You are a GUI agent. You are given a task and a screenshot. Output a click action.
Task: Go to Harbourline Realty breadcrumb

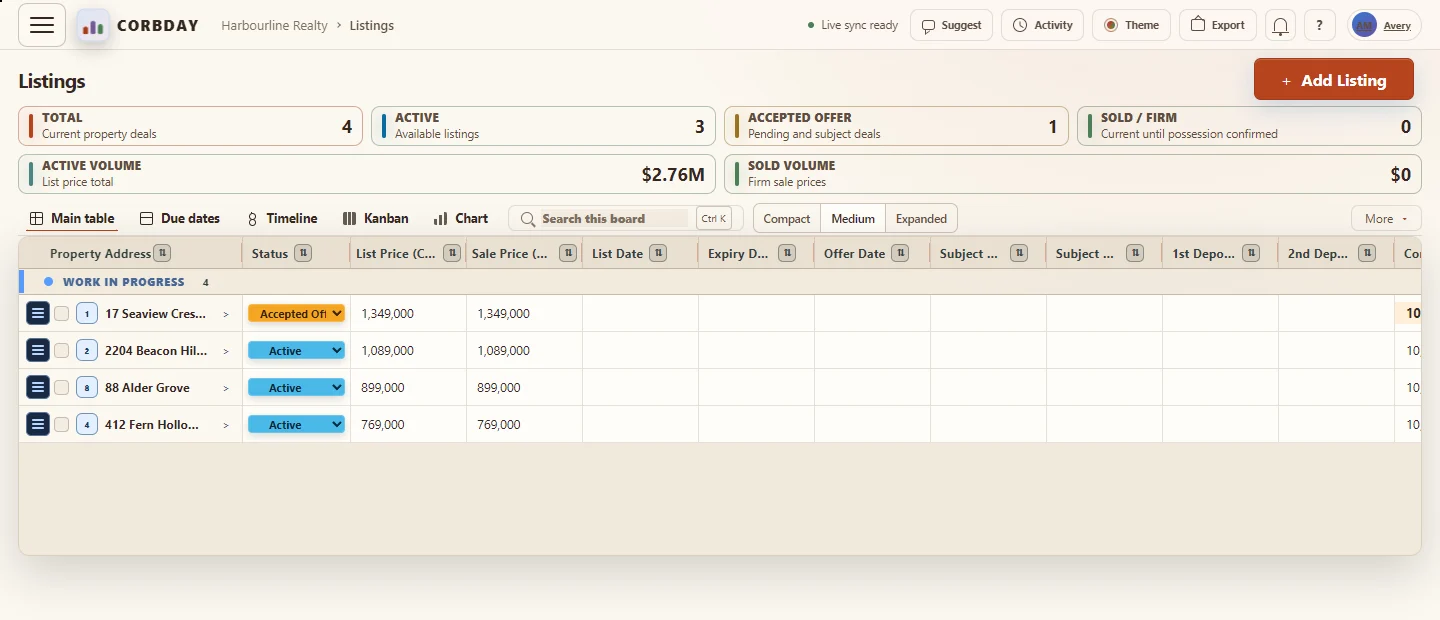point(274,25)
